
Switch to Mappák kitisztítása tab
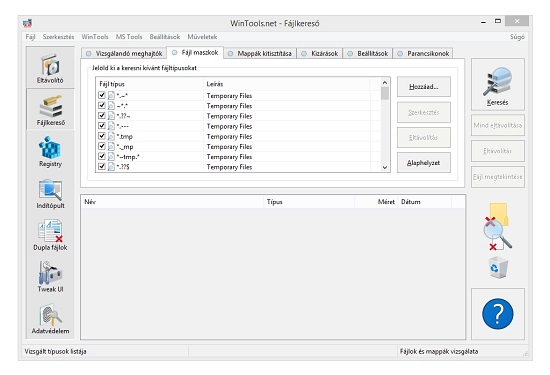[x=260, y=53]
